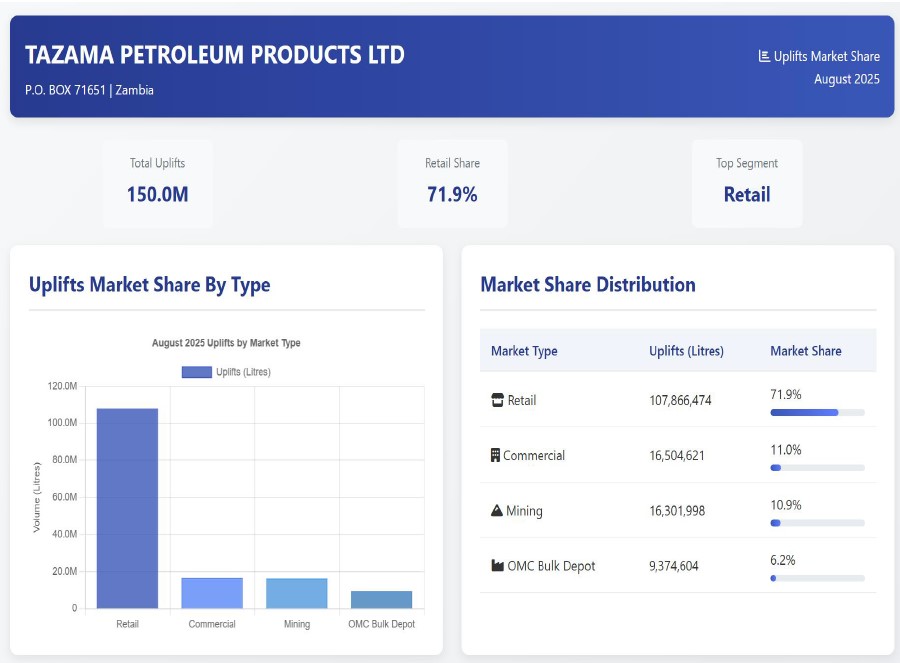The image size is (900, 663).
Task: Click the Uplifts (Litres) column header
Action: coord(686,351)
